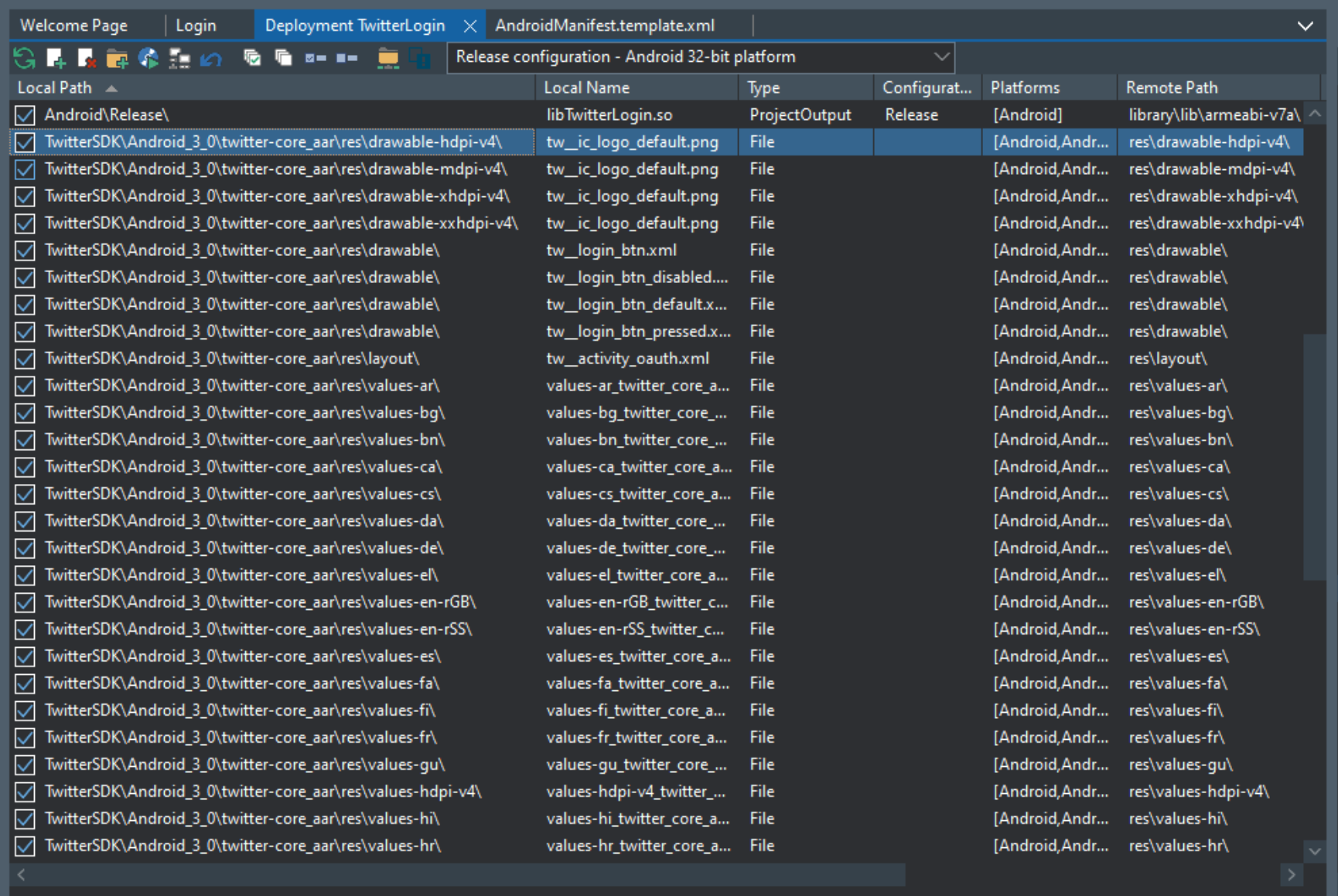Toggle checkbox for values-hr row
Viewport: 1338px width, 896px height.
25,846
